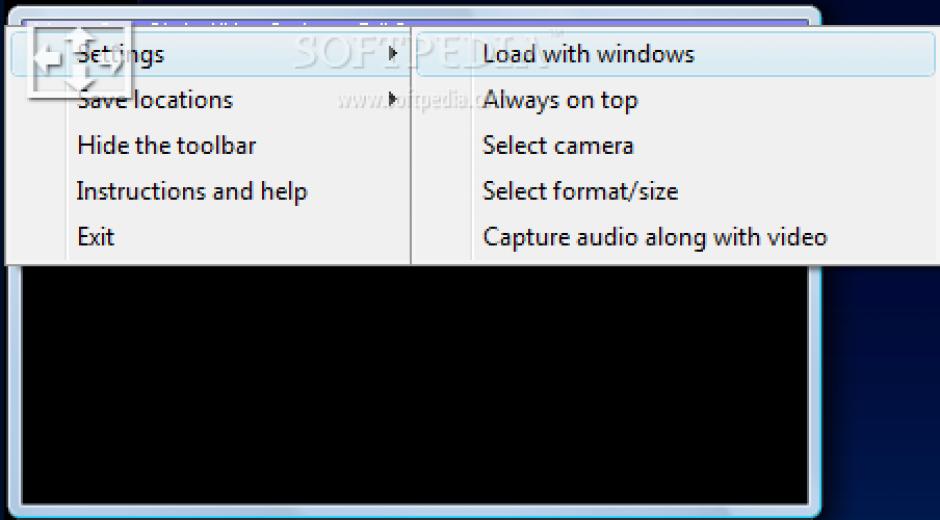The width and height of the screenshot is (940, 520).
Task: Expand the Save locations submenu arrow
Action: click(393, 100)
